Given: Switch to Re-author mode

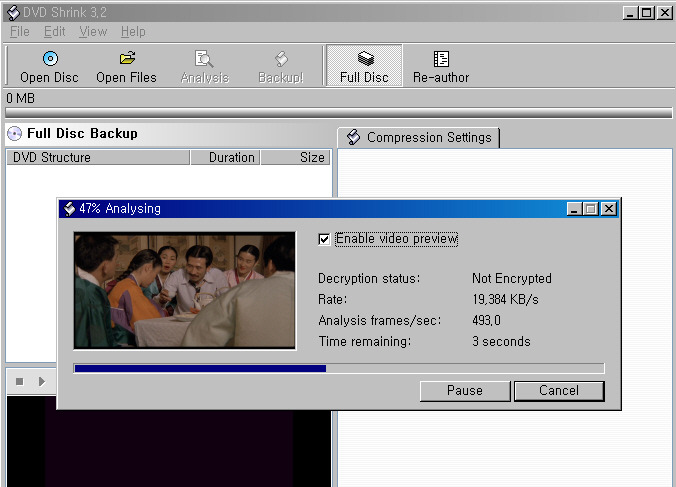Looking at the screenshot, I should [x=441, y=66].
